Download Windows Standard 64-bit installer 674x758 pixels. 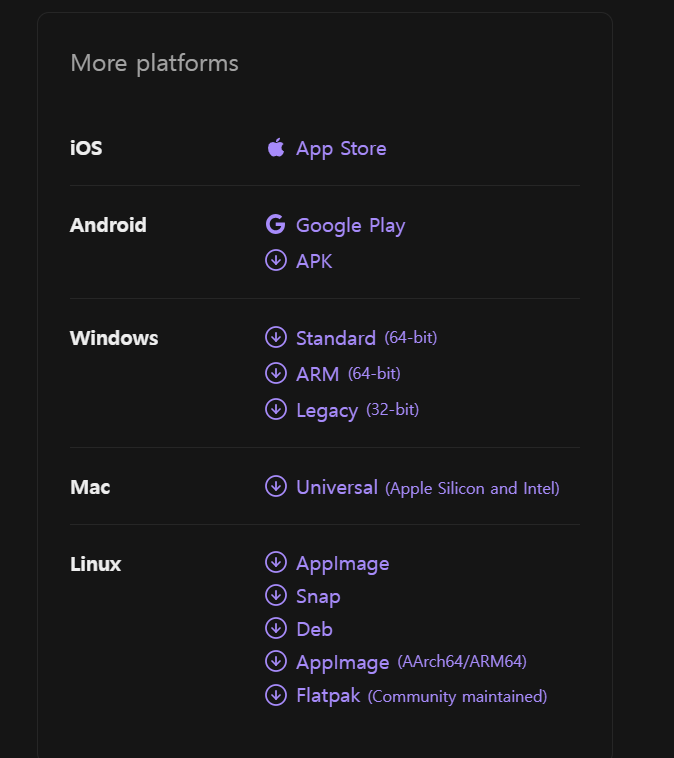[x=336, y=338]
